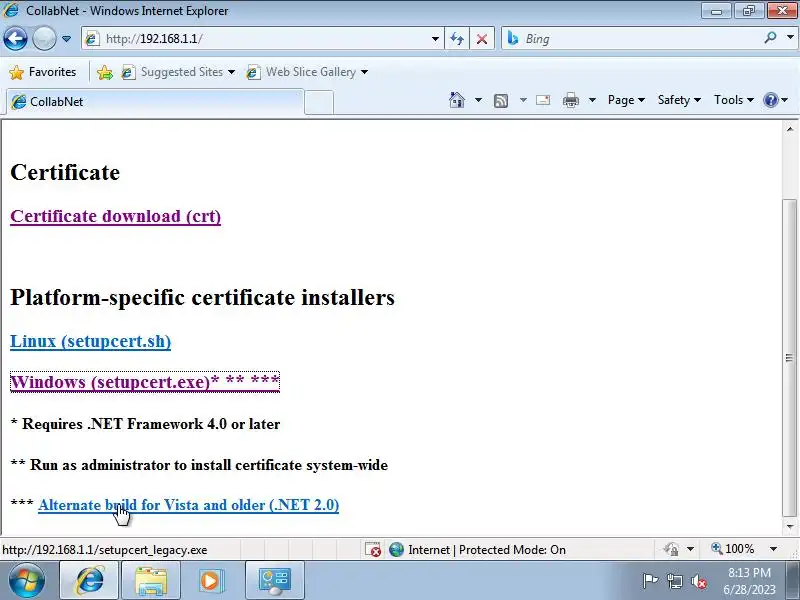Open the Tools menu
This screenshot has width=800, height=600.
tap(733, 100)
